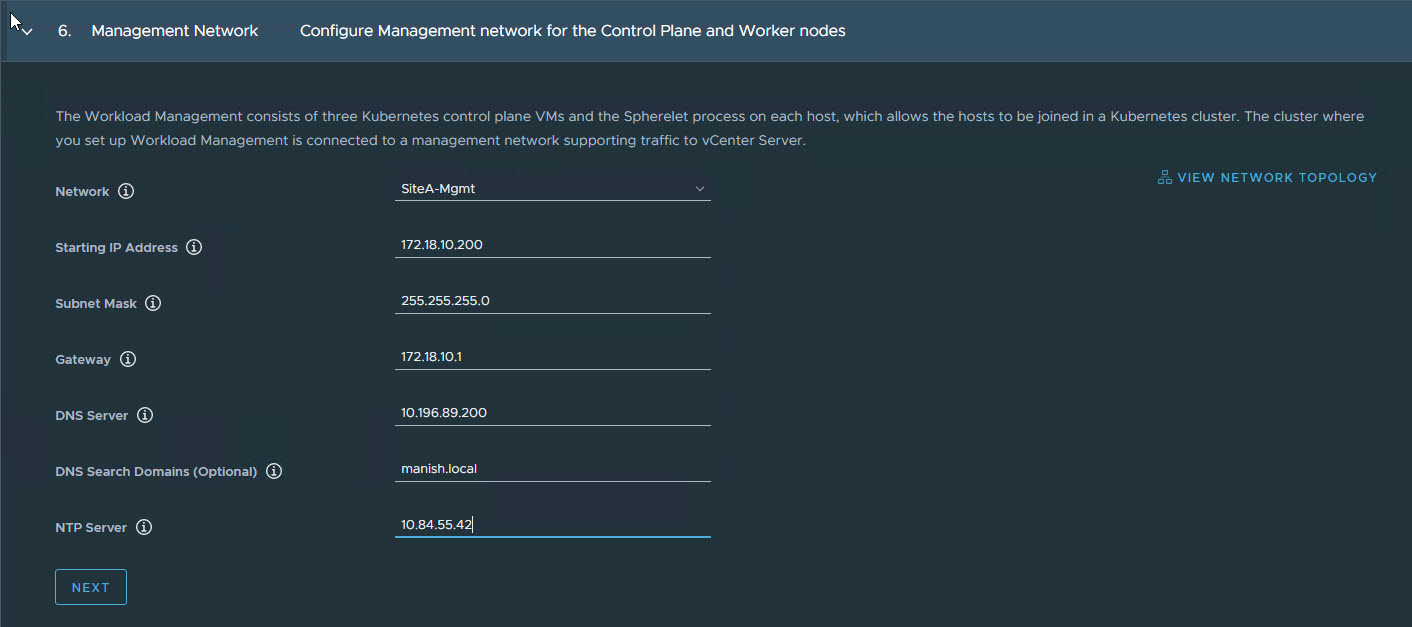Open info icon beside DNS Server
1412x627 pixels.
tap(145, 415)
